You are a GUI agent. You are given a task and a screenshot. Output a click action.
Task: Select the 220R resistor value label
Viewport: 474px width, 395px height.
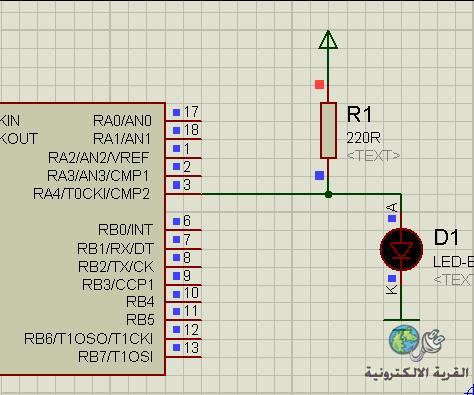tap(363, 137)
